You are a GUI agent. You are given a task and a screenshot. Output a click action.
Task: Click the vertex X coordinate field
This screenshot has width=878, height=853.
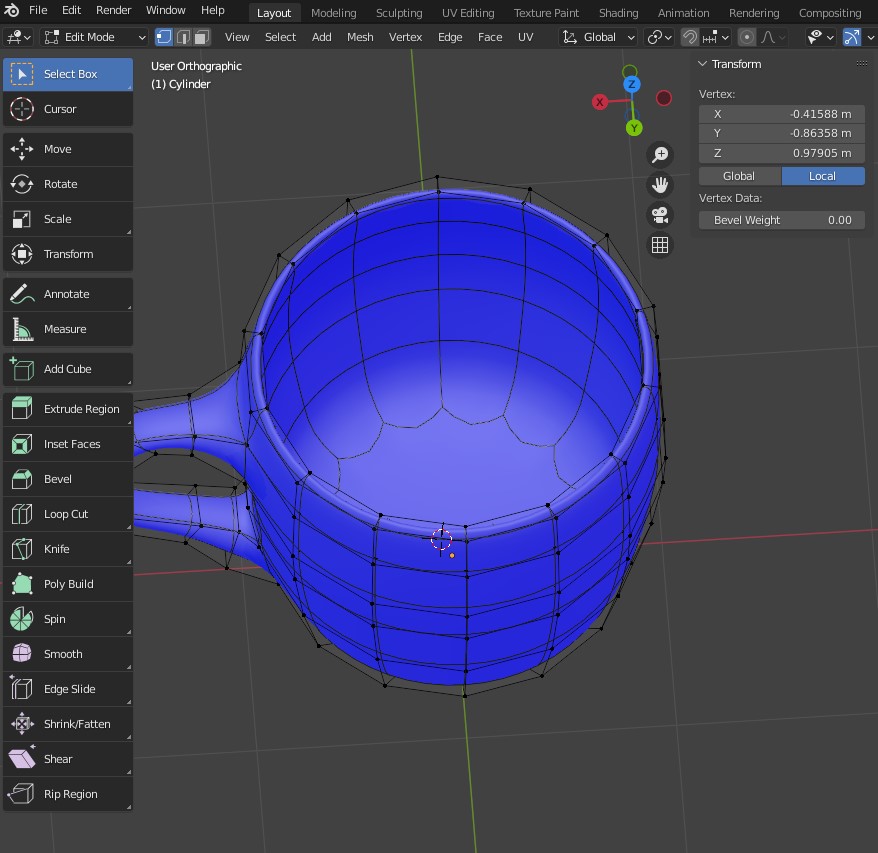(782, 114)
